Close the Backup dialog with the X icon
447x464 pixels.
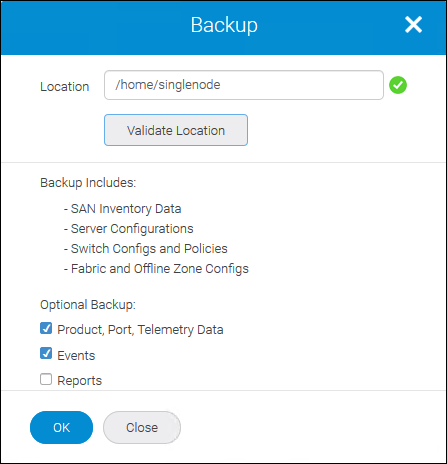click(x=413, y=25)
